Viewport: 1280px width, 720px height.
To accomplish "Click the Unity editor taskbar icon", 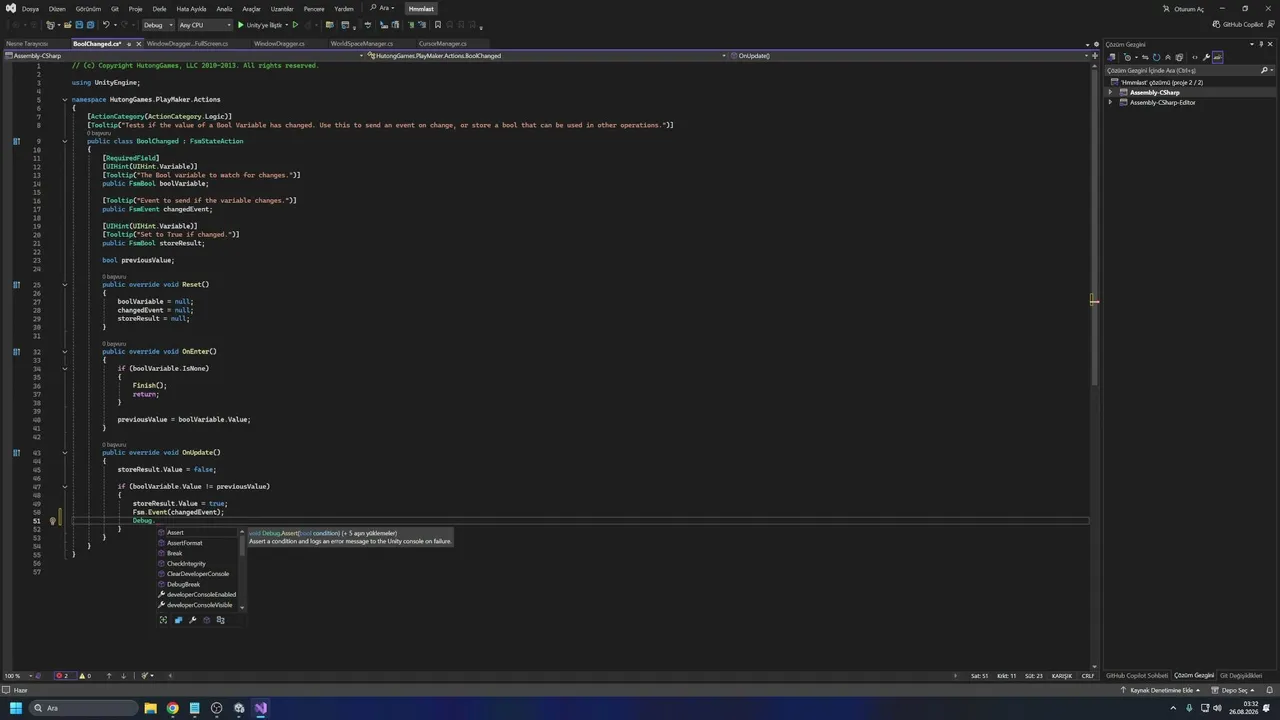I will point(239,708).
